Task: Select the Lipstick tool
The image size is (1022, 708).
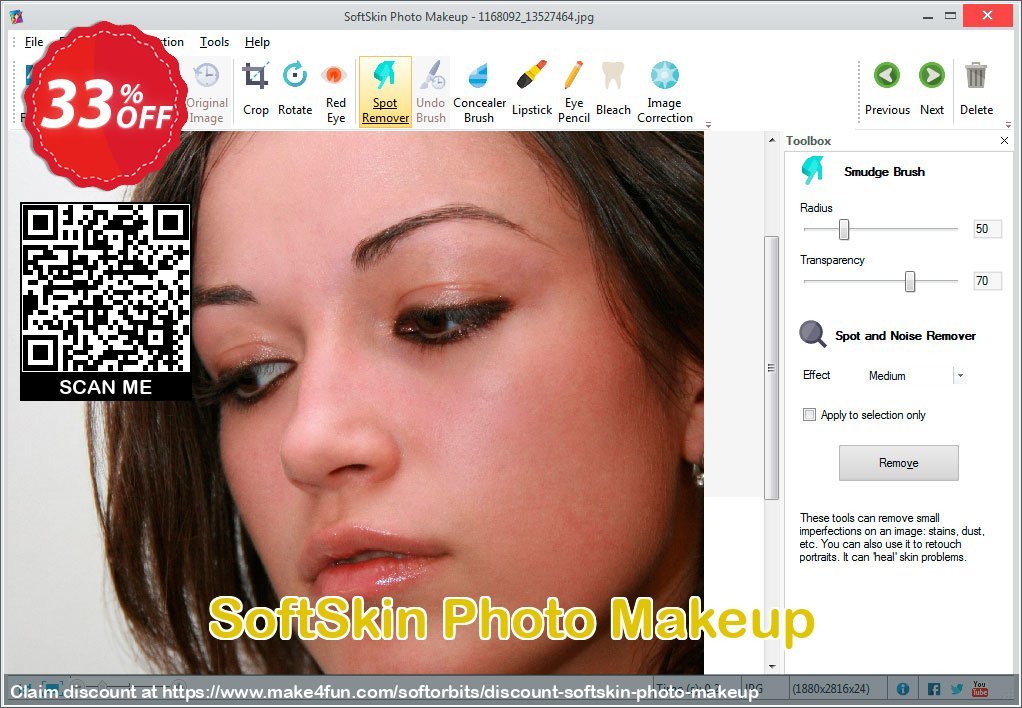Action: point(532,90)
